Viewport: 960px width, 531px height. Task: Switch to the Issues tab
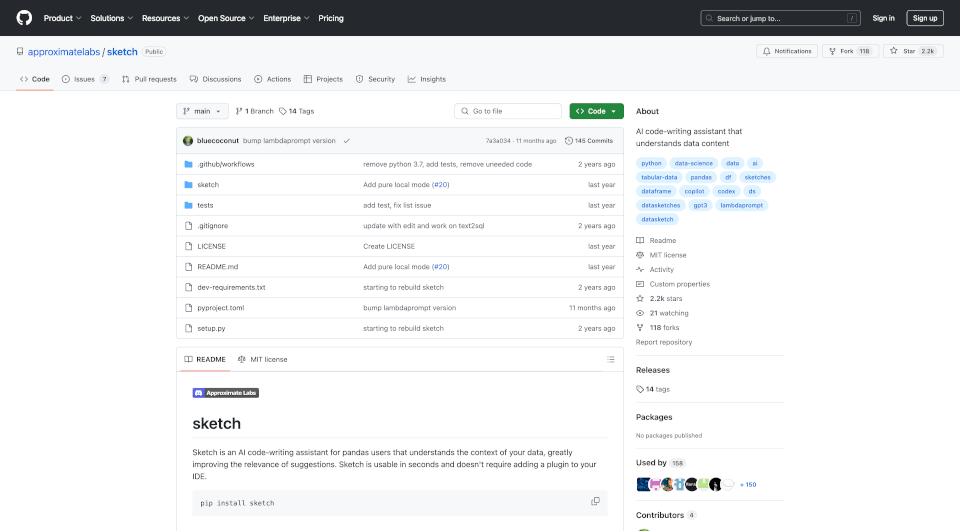pos(85,79)
